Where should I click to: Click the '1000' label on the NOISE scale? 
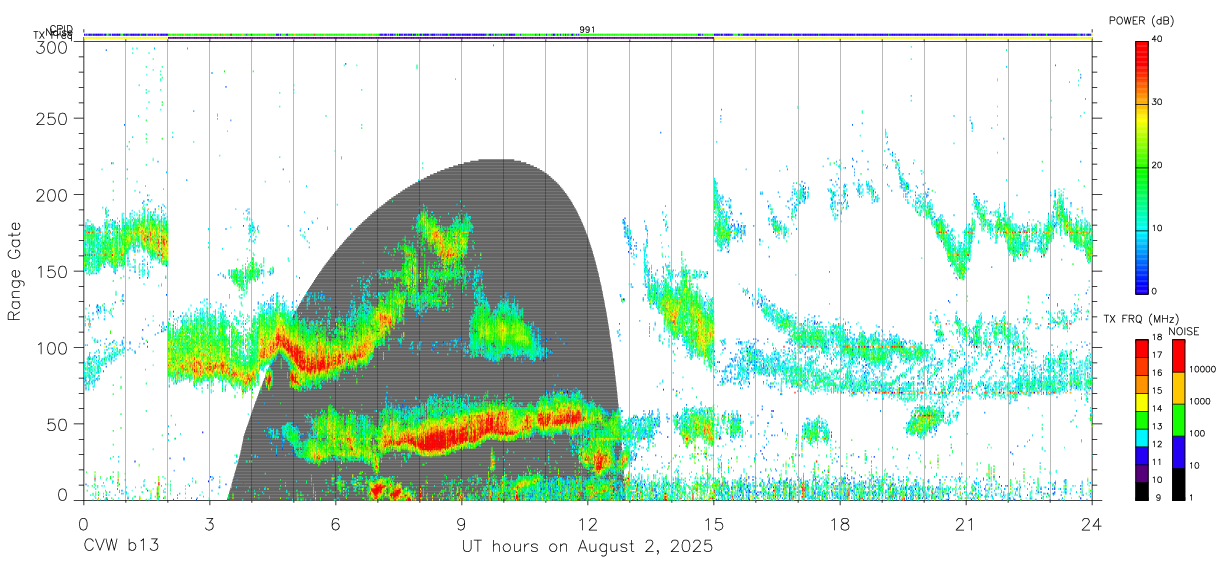(x=1199, y=402)
